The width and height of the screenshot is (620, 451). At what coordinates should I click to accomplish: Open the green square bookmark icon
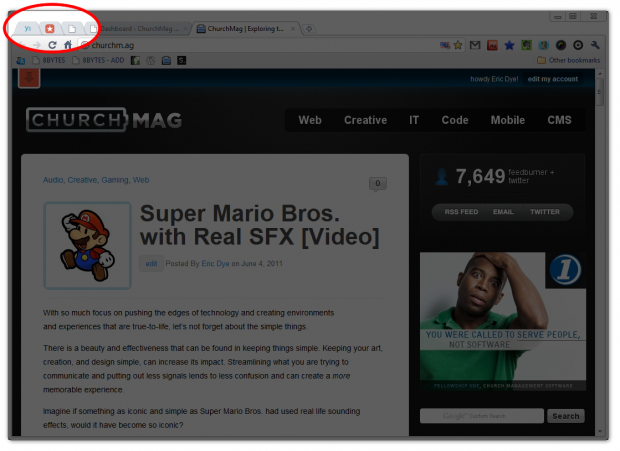pyautogui.click(x=135, y=60)
